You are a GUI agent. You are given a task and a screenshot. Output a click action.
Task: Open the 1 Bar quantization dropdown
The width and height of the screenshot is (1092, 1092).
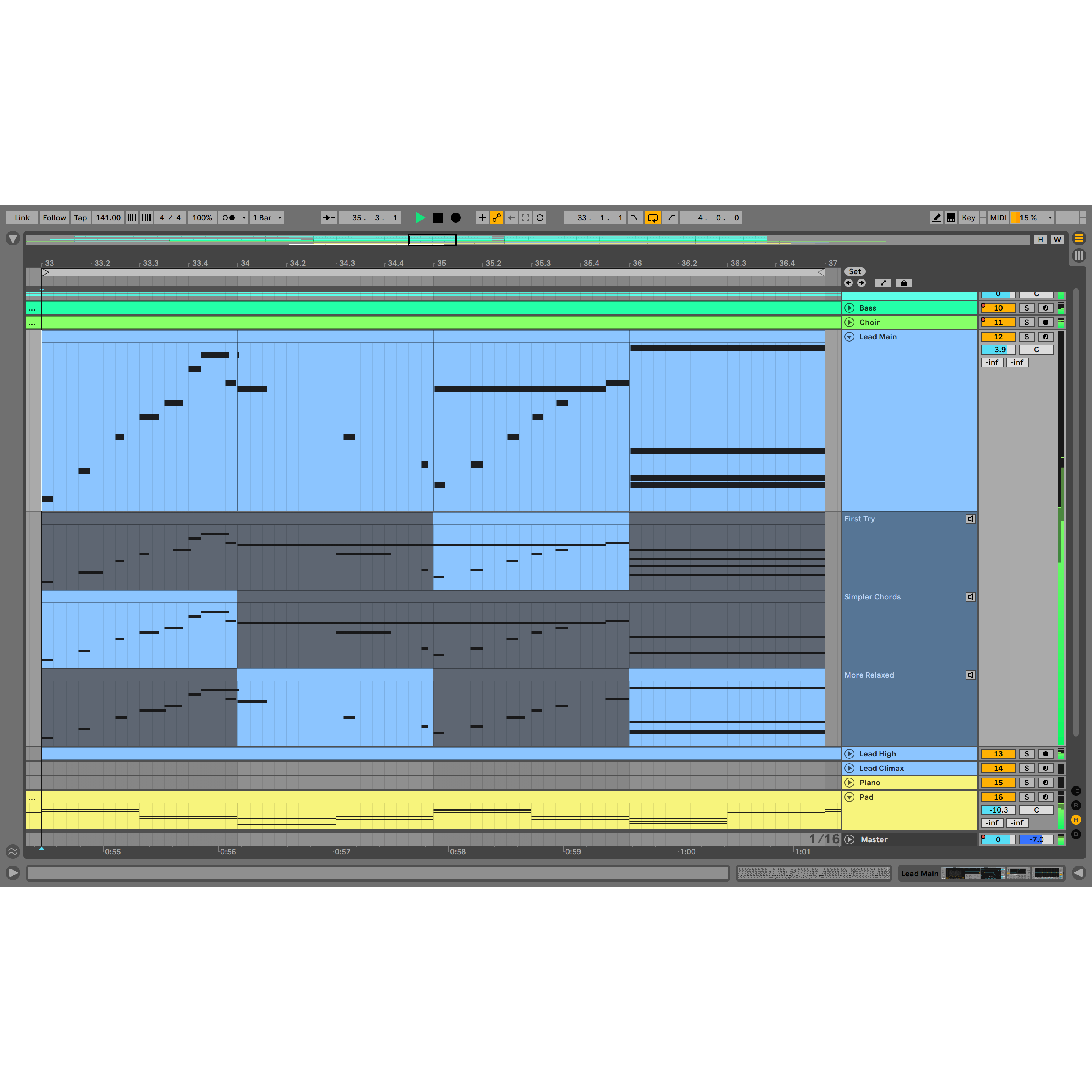267,218
